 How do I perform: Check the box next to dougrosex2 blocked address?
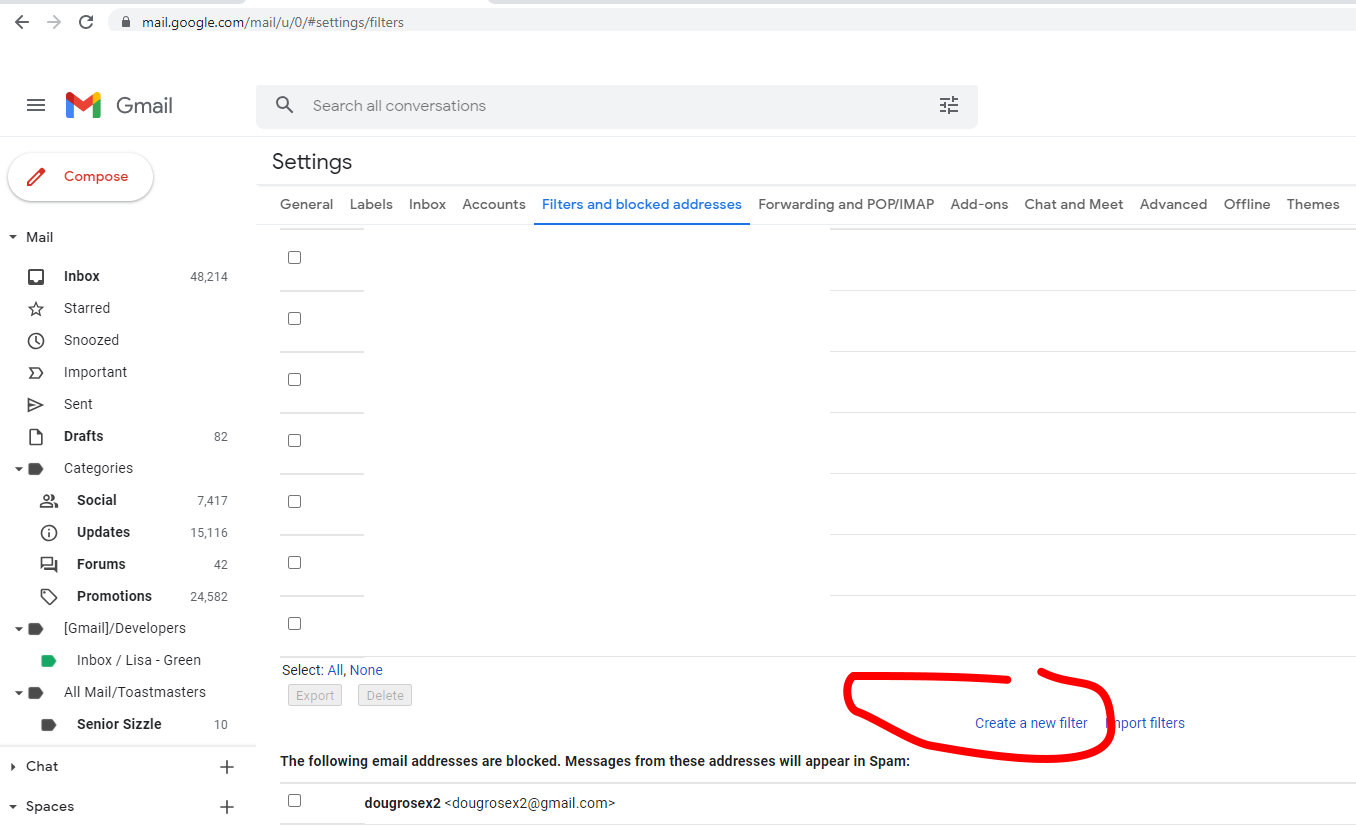pos(294,800)
